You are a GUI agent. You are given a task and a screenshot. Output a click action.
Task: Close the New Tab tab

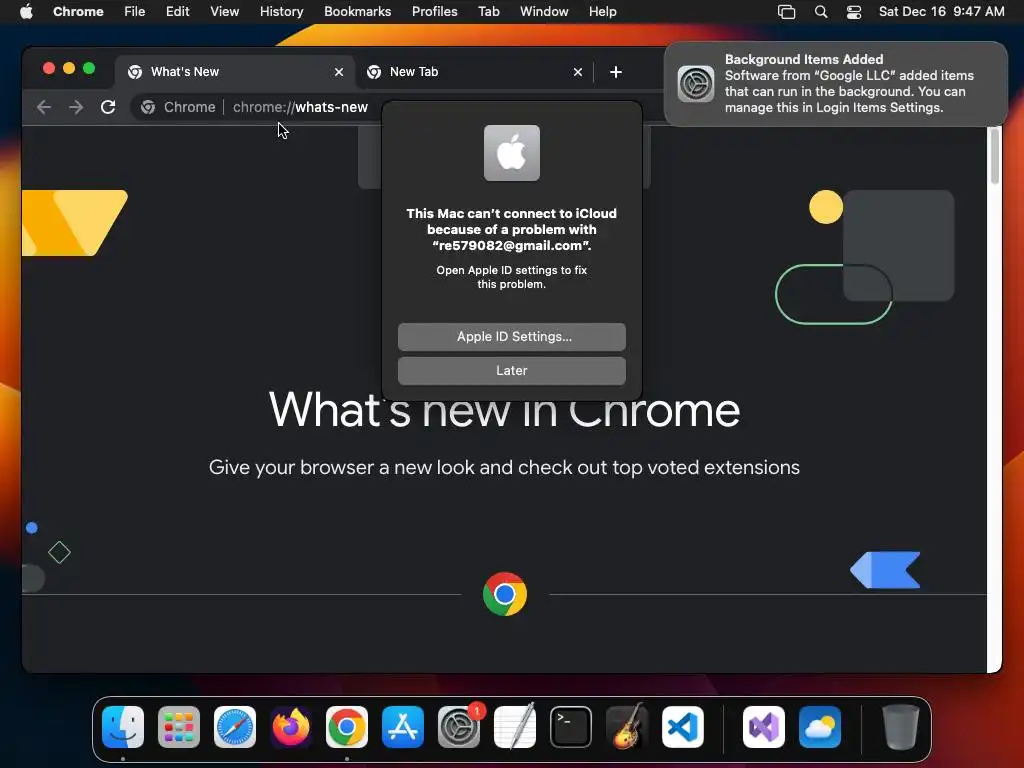click(578, 72)
